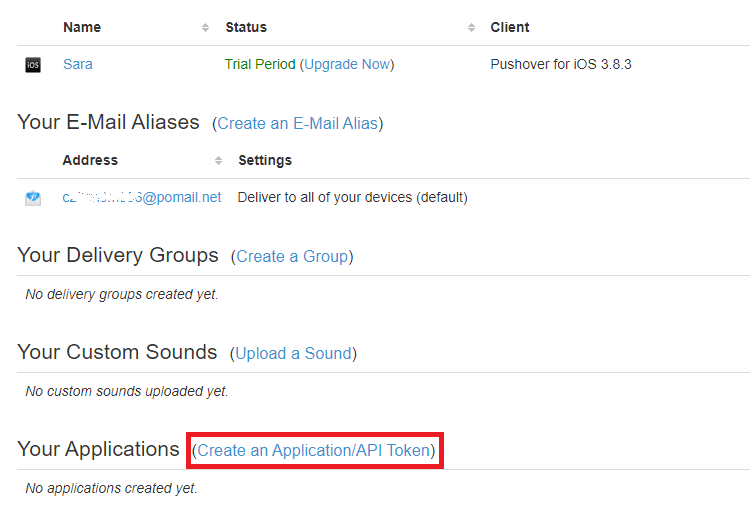Click the Deliver to all of your devices setting
Viewport: 750px width, 513px height.
[x=352, y=197]
